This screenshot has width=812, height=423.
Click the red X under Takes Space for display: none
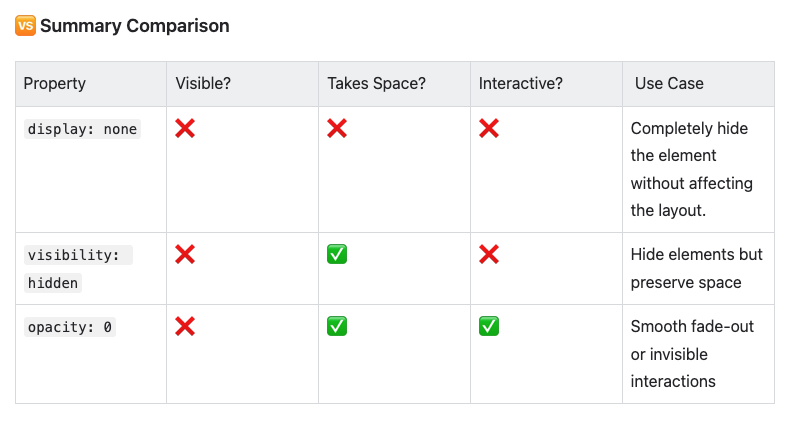tap(337, 128)
